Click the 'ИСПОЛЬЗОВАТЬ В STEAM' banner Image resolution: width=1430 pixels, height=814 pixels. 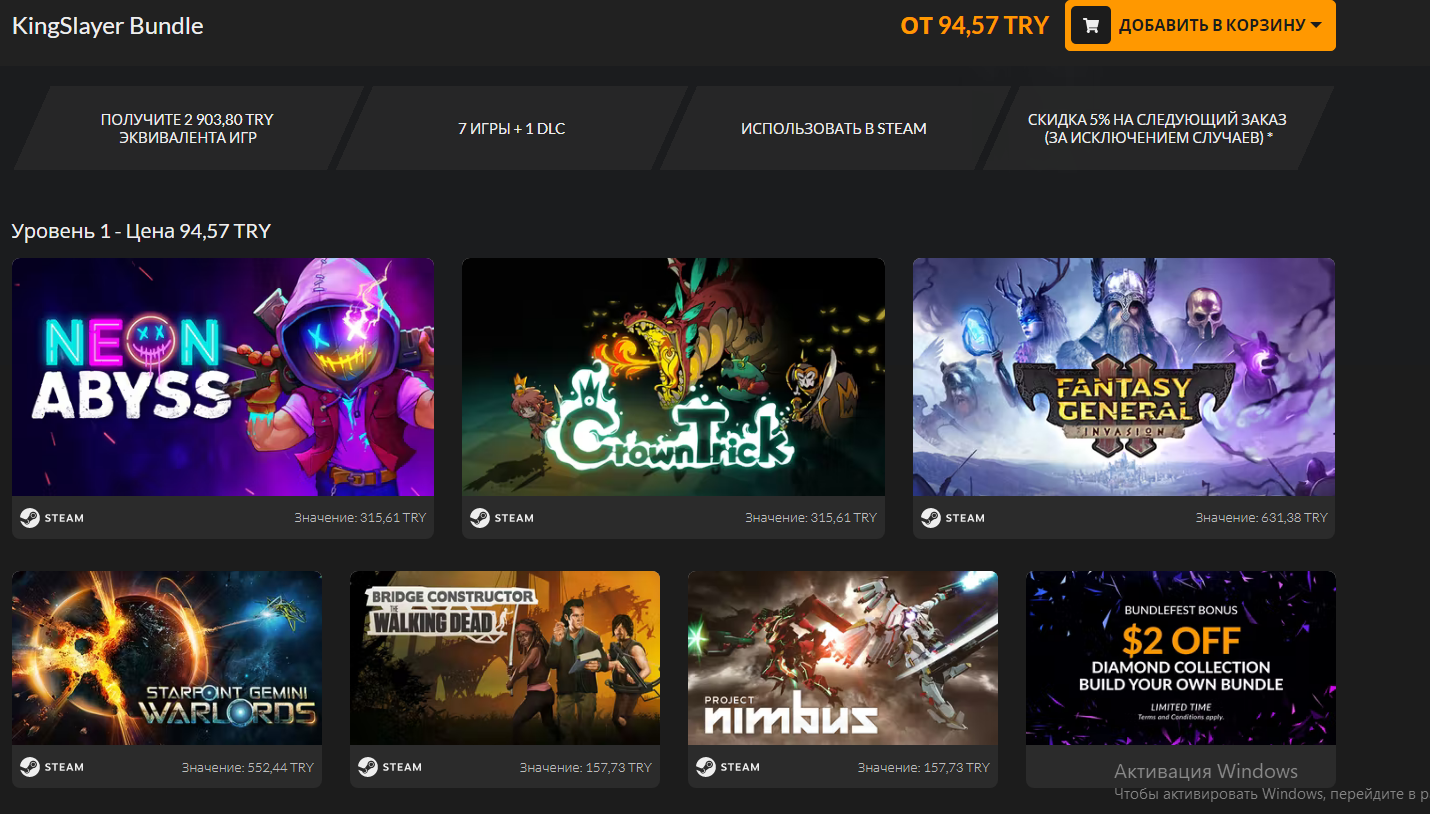click(834, 128)
